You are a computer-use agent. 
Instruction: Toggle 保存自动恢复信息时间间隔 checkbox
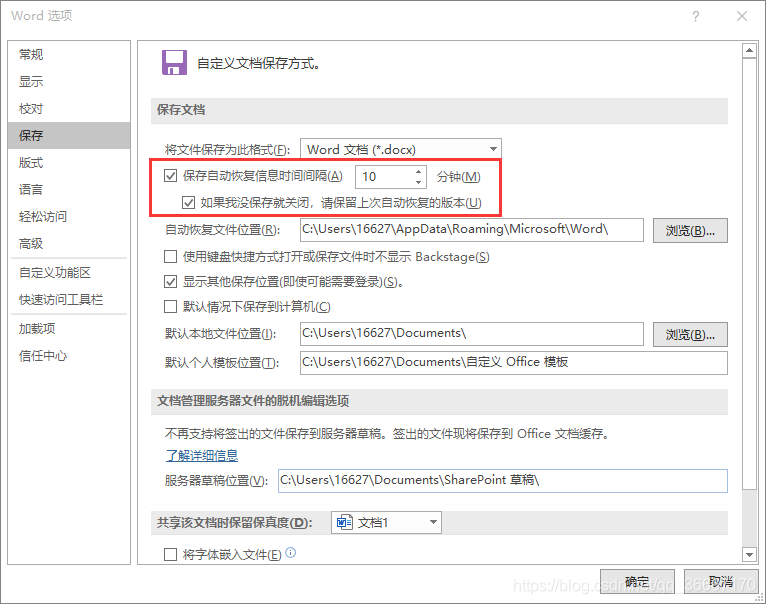pyautogui.click(x=170, y=175)
